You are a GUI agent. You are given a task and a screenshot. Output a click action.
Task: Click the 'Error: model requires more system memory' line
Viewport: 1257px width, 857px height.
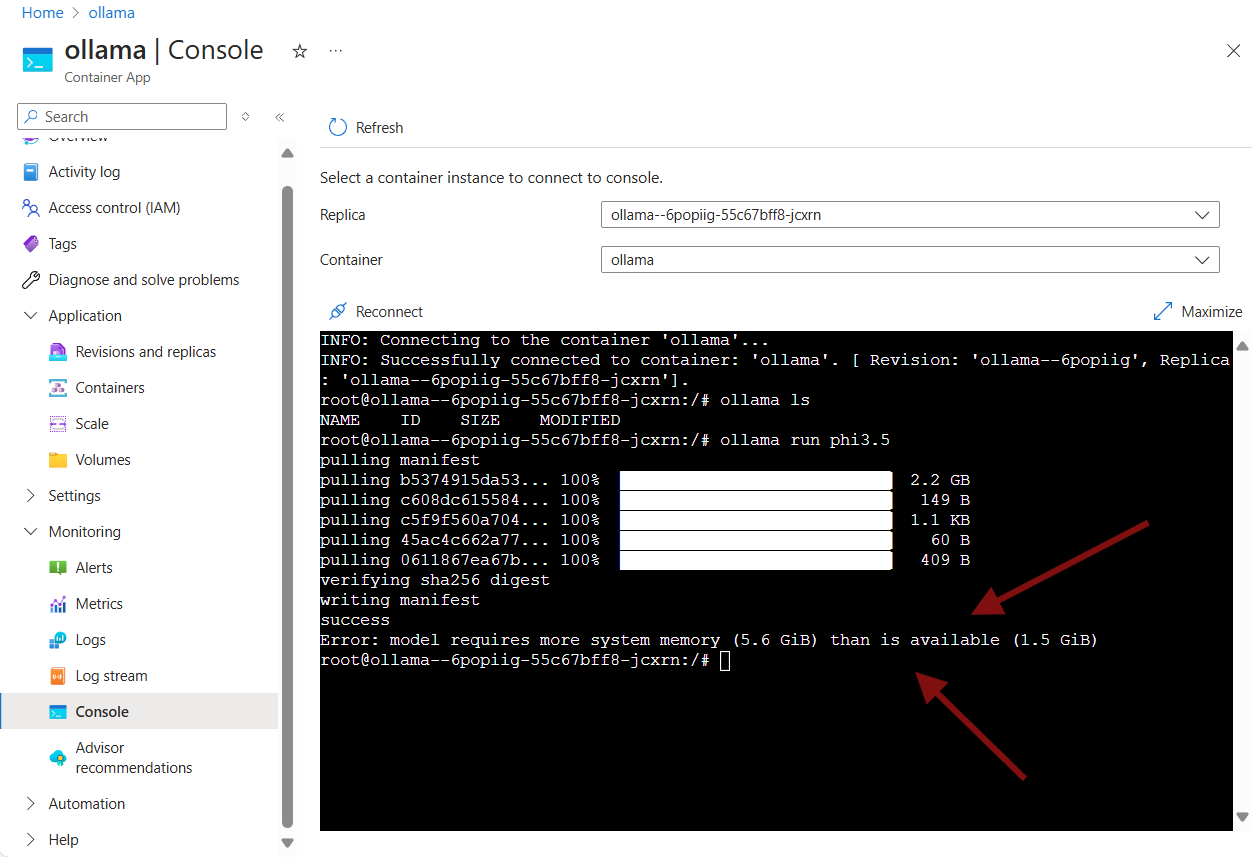click(709, 640)
